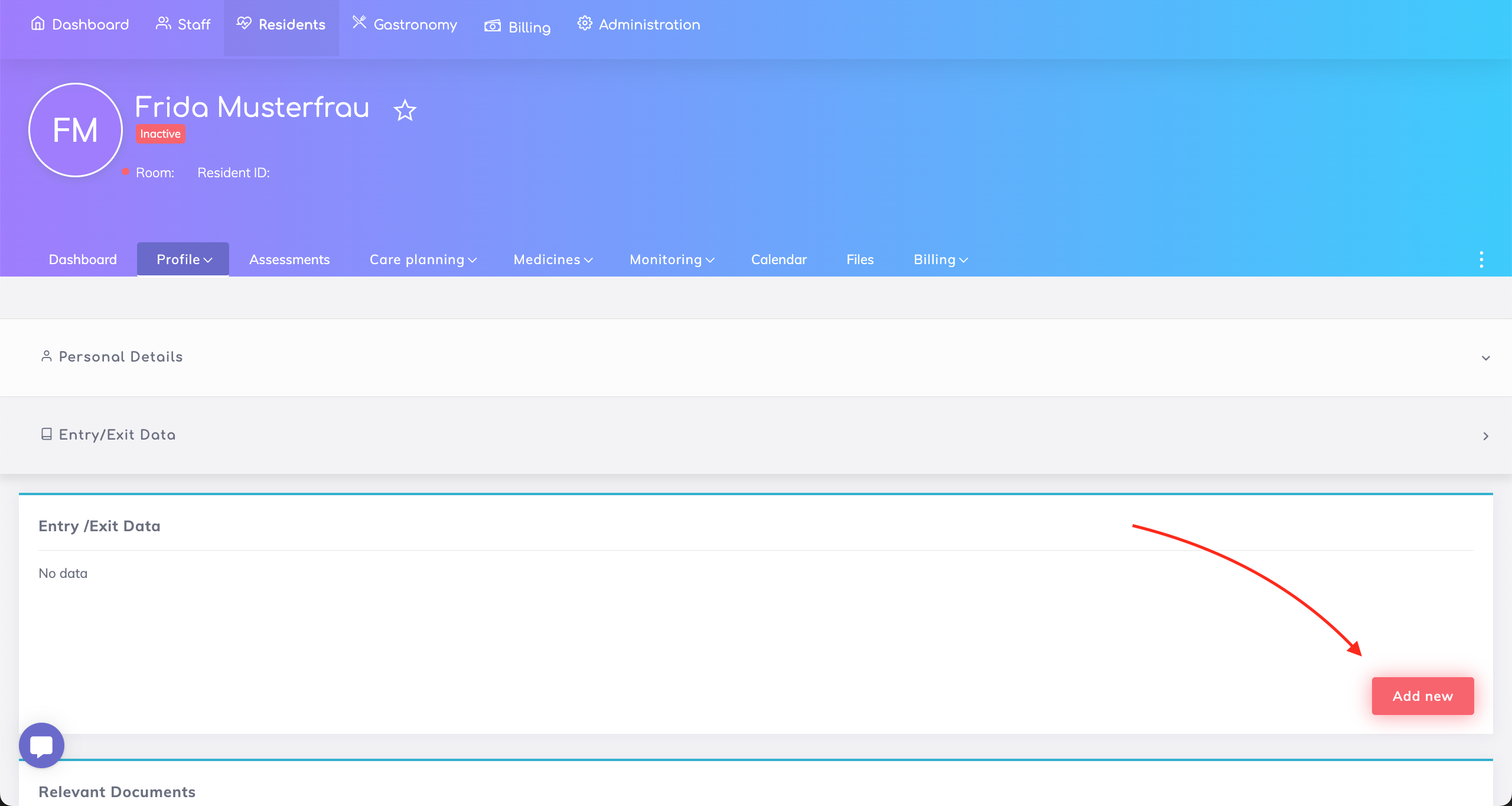Screen dimensions: 1512x806
Task: Open the Files tab
Action: [859, 259]
